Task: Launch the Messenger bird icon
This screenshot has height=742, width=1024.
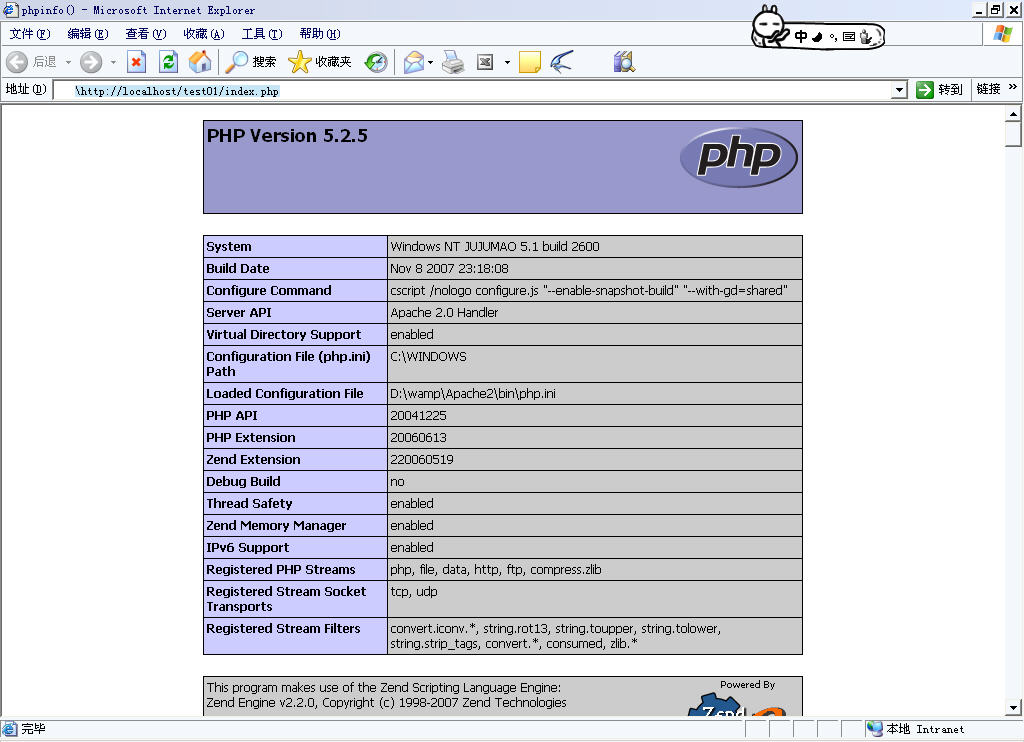Action: tap(562, 62)
